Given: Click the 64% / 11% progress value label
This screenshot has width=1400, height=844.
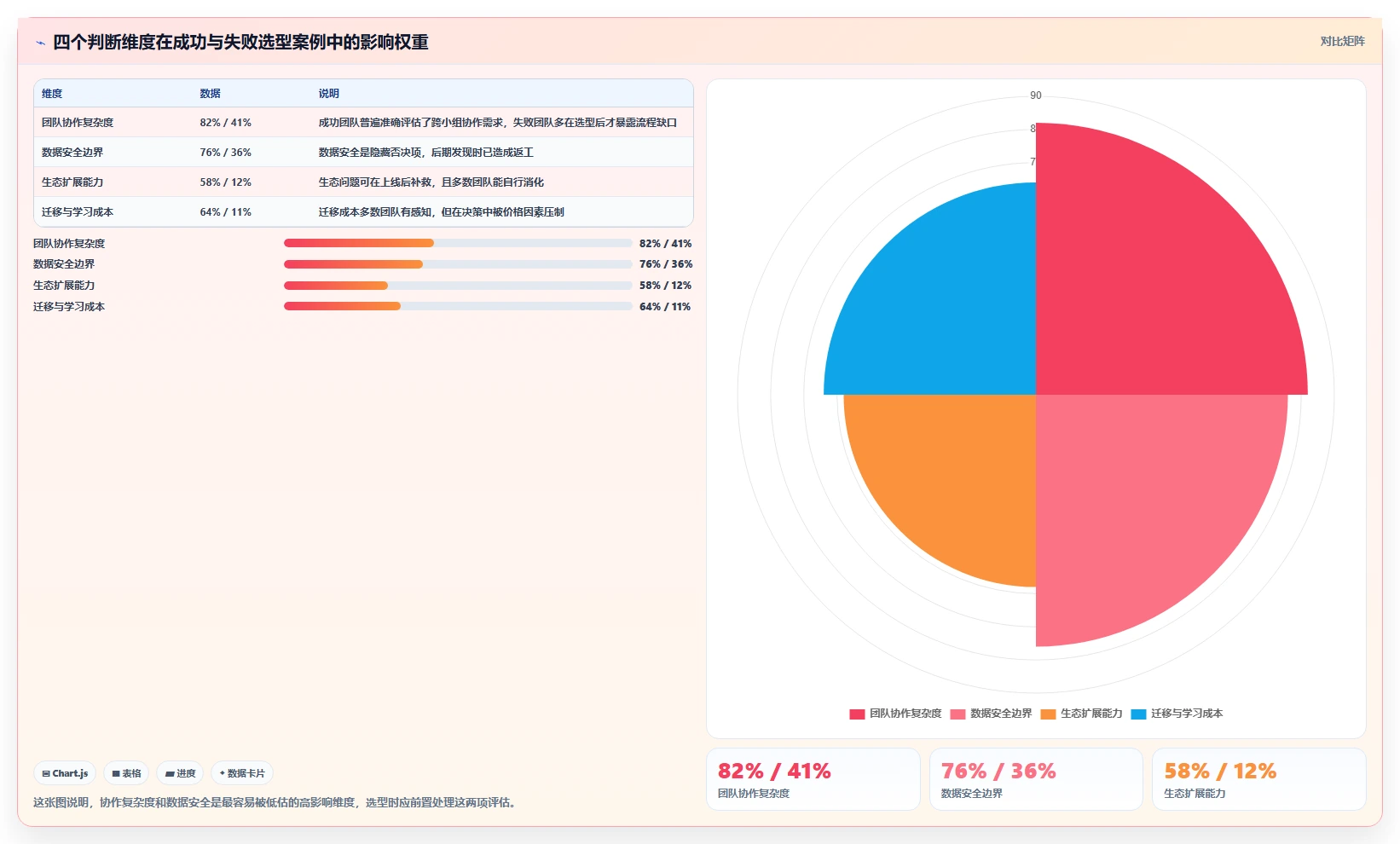Looking at the screenshot, I should [x=665, y=306].
